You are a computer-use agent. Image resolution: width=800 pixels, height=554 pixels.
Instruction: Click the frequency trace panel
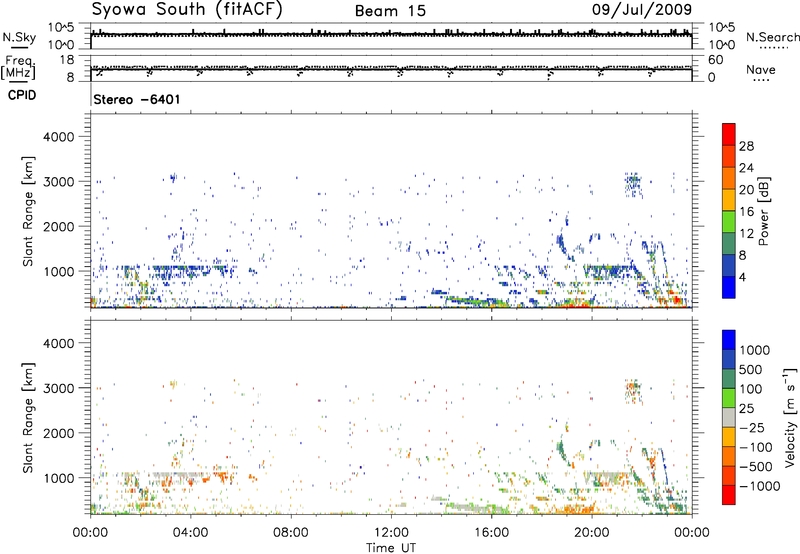tap(391, 68)
